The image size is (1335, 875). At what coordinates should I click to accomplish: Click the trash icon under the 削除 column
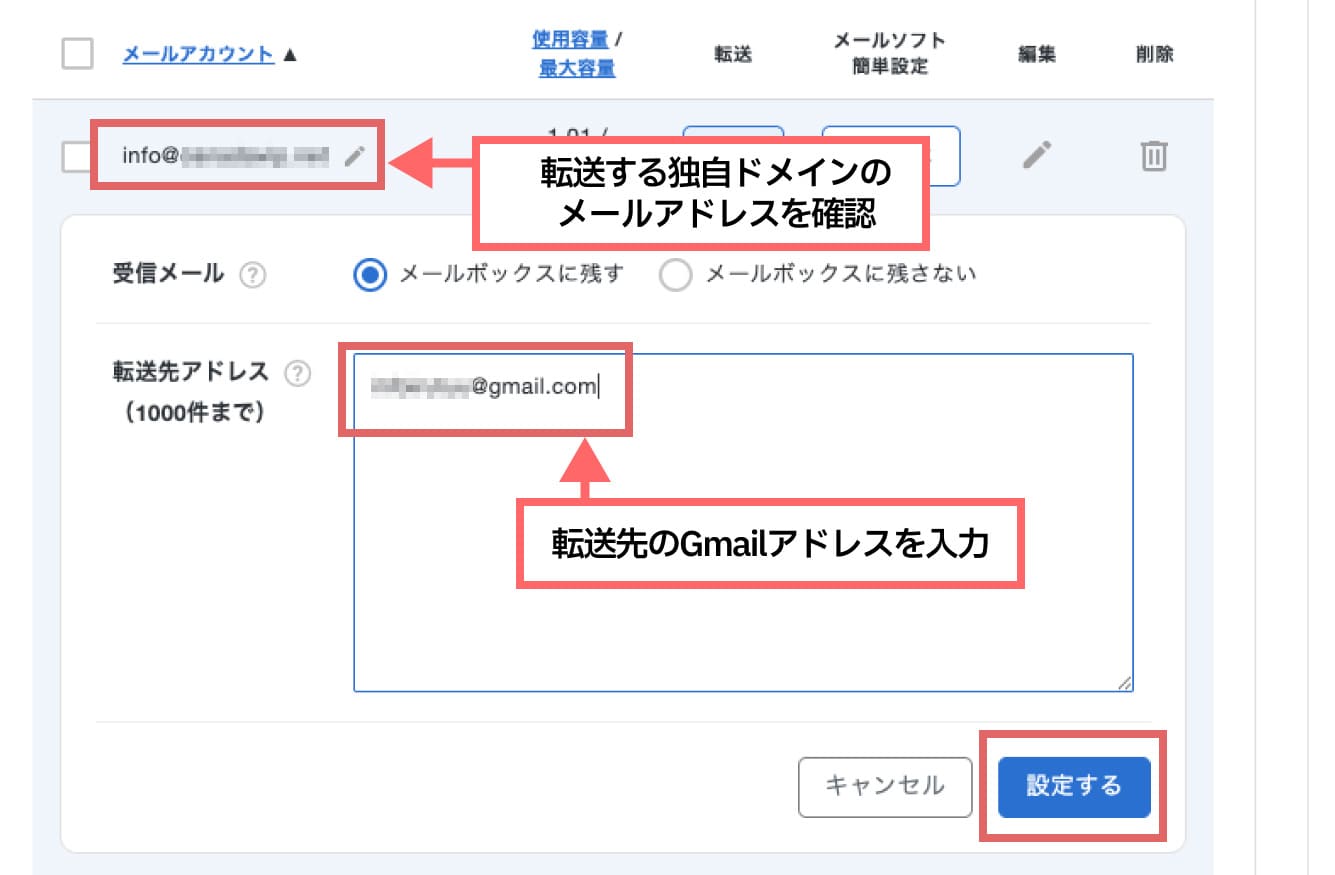pyautogui.click(x=1154, y=155)
